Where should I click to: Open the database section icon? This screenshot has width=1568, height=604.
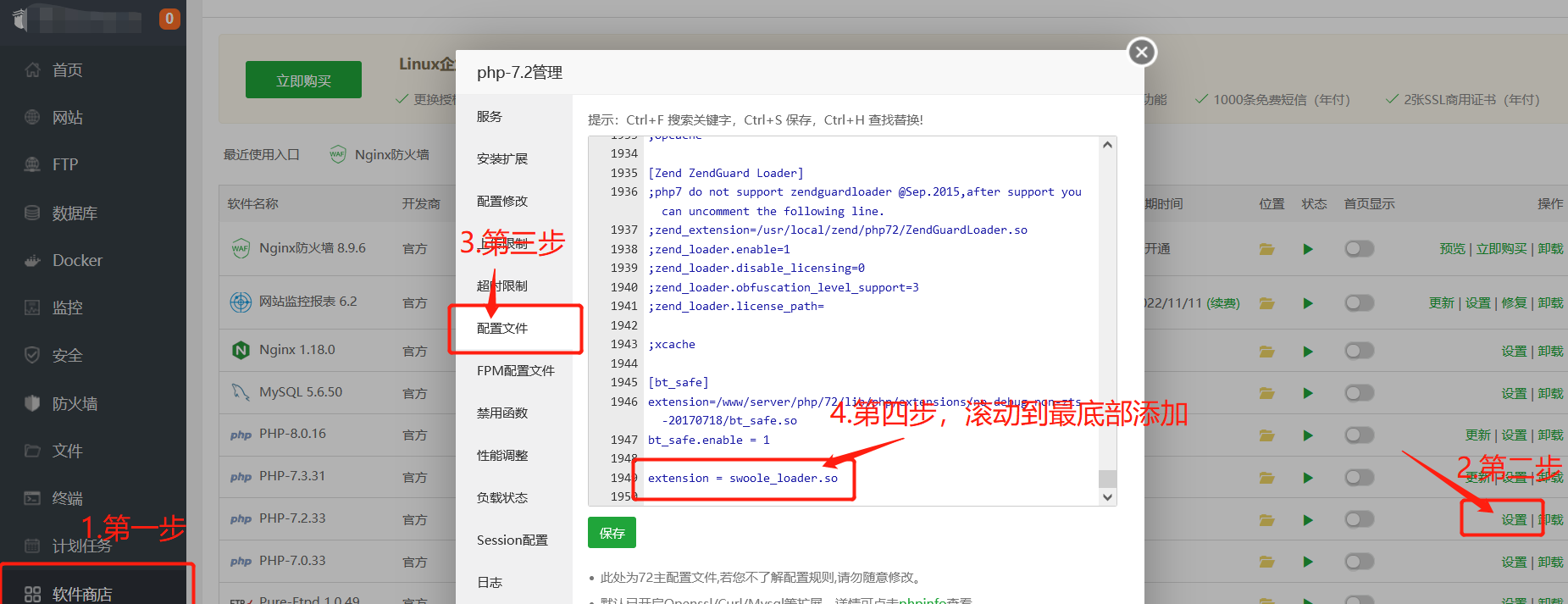(32, 213)
